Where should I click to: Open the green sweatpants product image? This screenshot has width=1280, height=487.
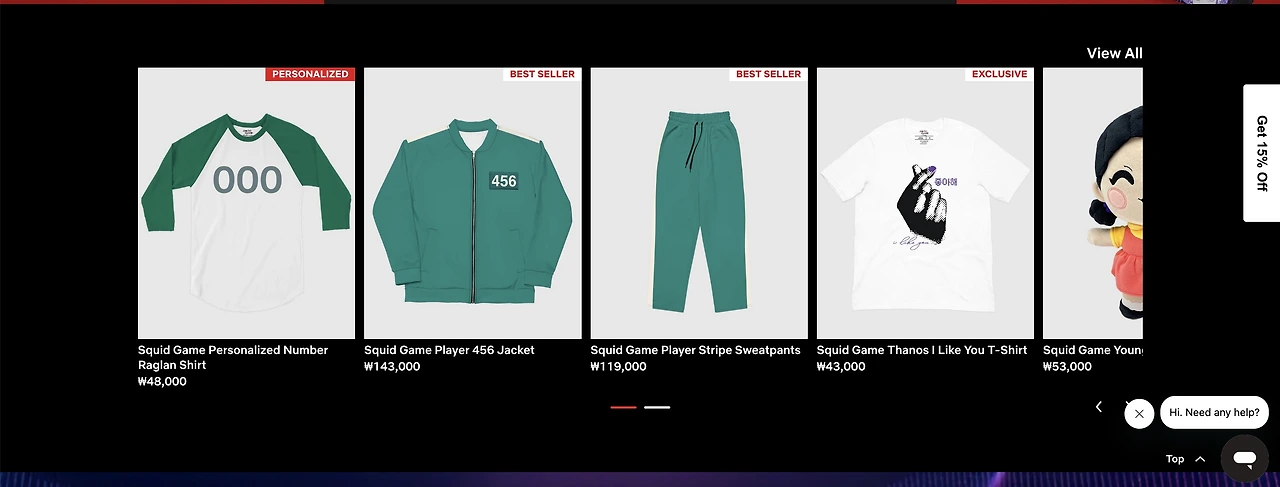click(x=699, y=203)
